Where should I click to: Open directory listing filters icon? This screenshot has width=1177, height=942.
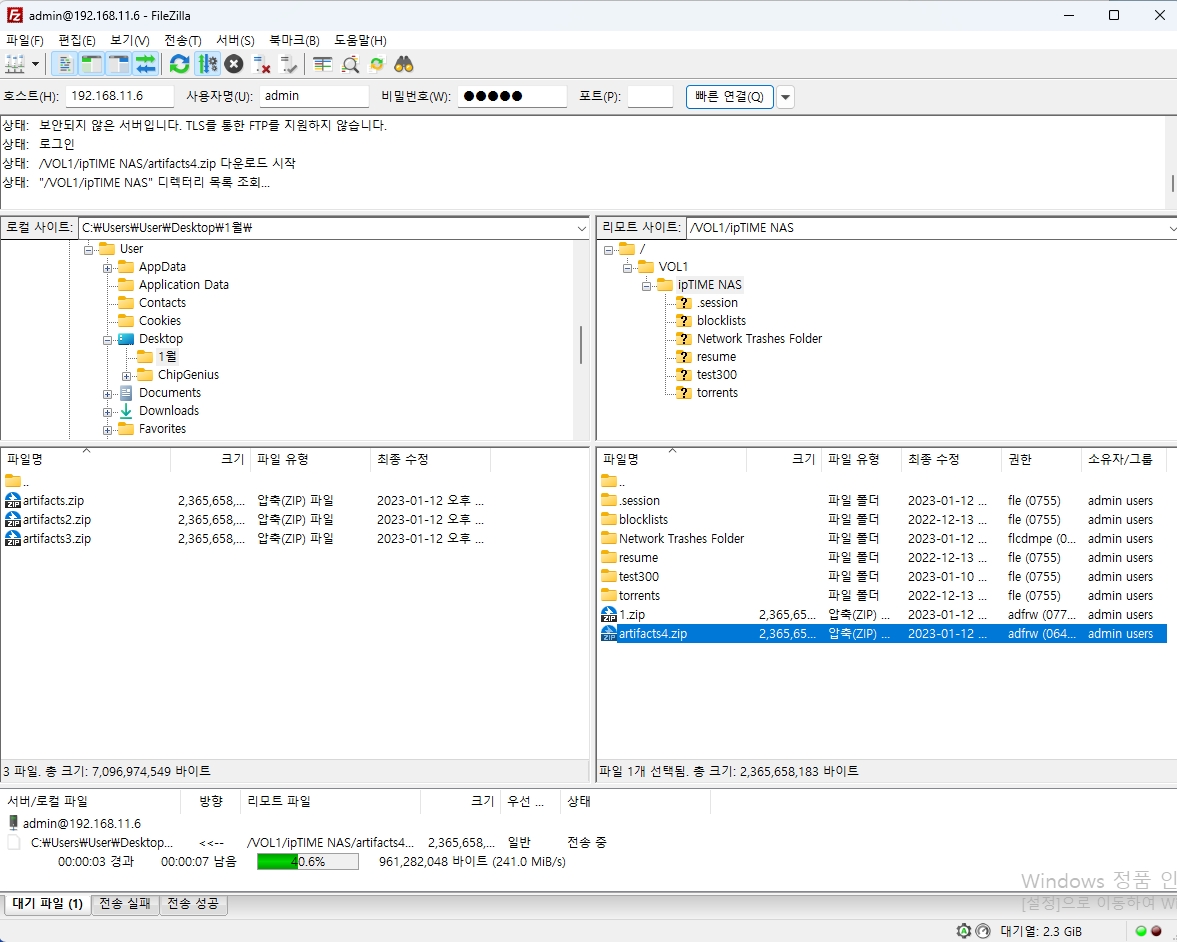tap(323, 65)
